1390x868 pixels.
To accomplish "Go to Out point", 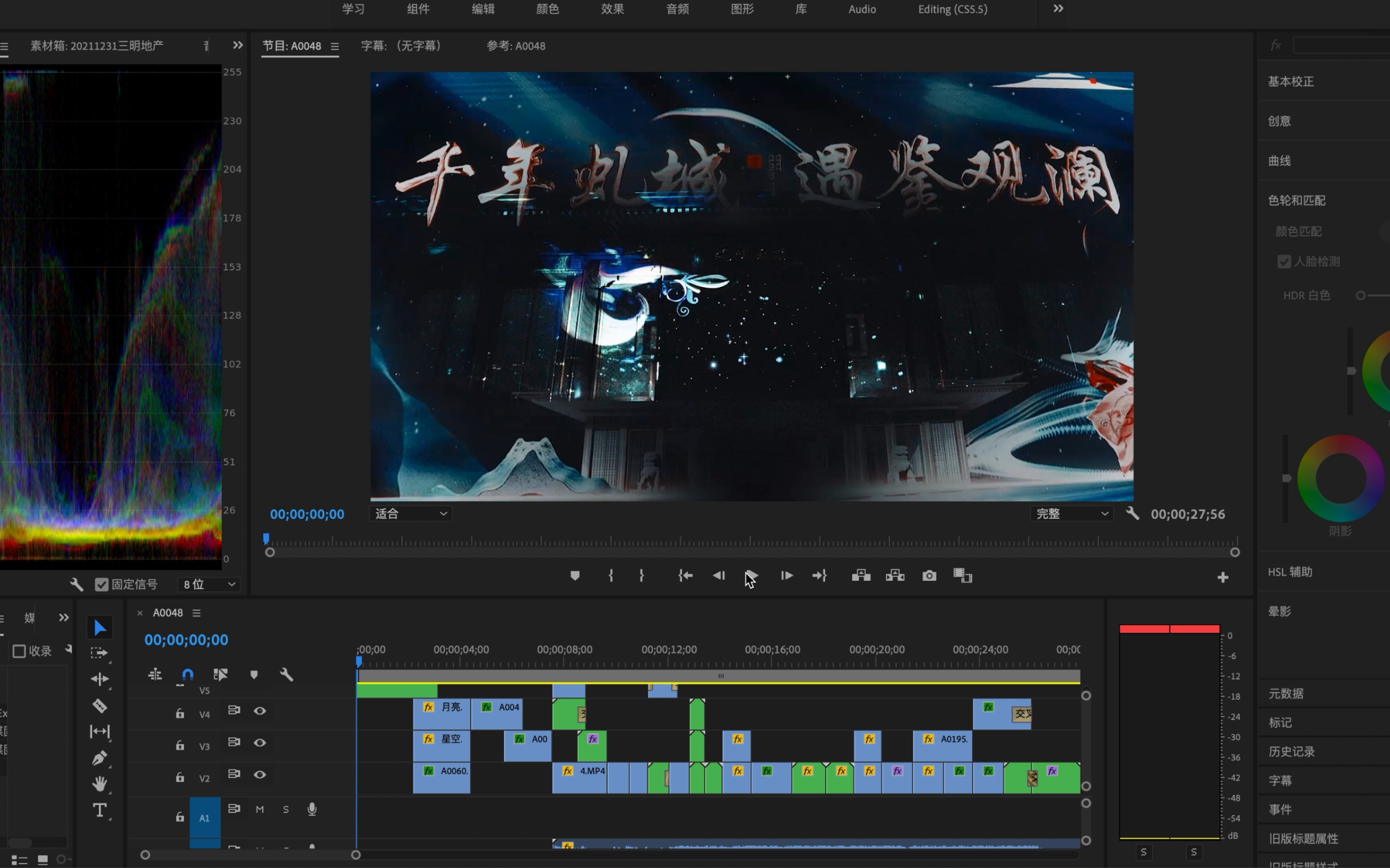I will [x=819, y=575].
